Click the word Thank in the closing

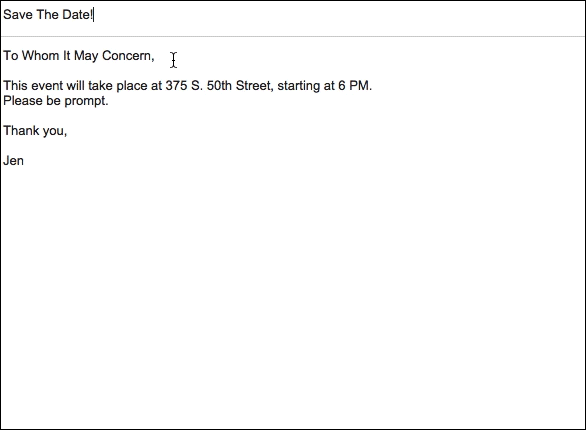coord(21,130)
